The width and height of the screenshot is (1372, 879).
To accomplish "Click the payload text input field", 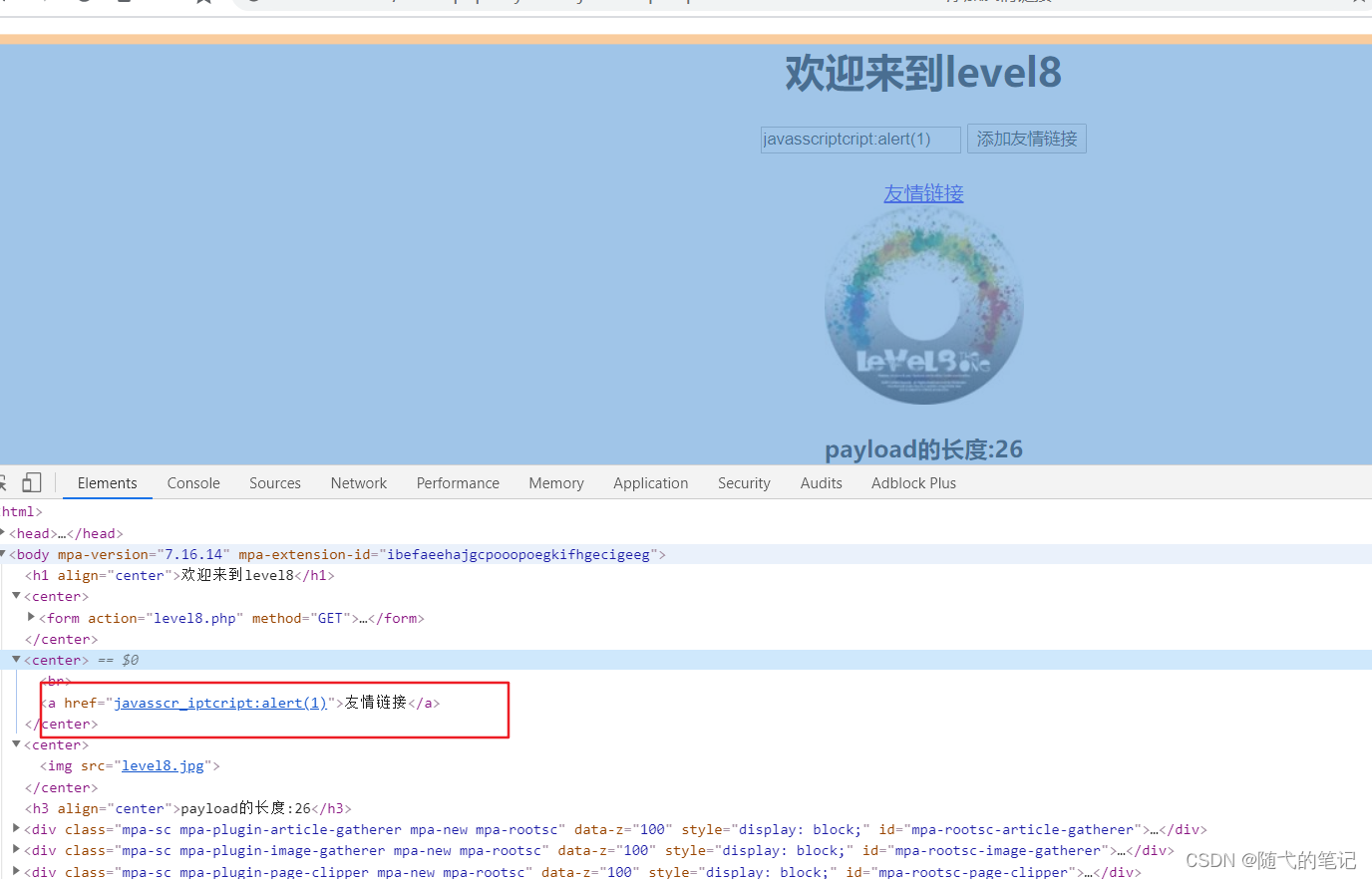I will (x=858, y=139).
